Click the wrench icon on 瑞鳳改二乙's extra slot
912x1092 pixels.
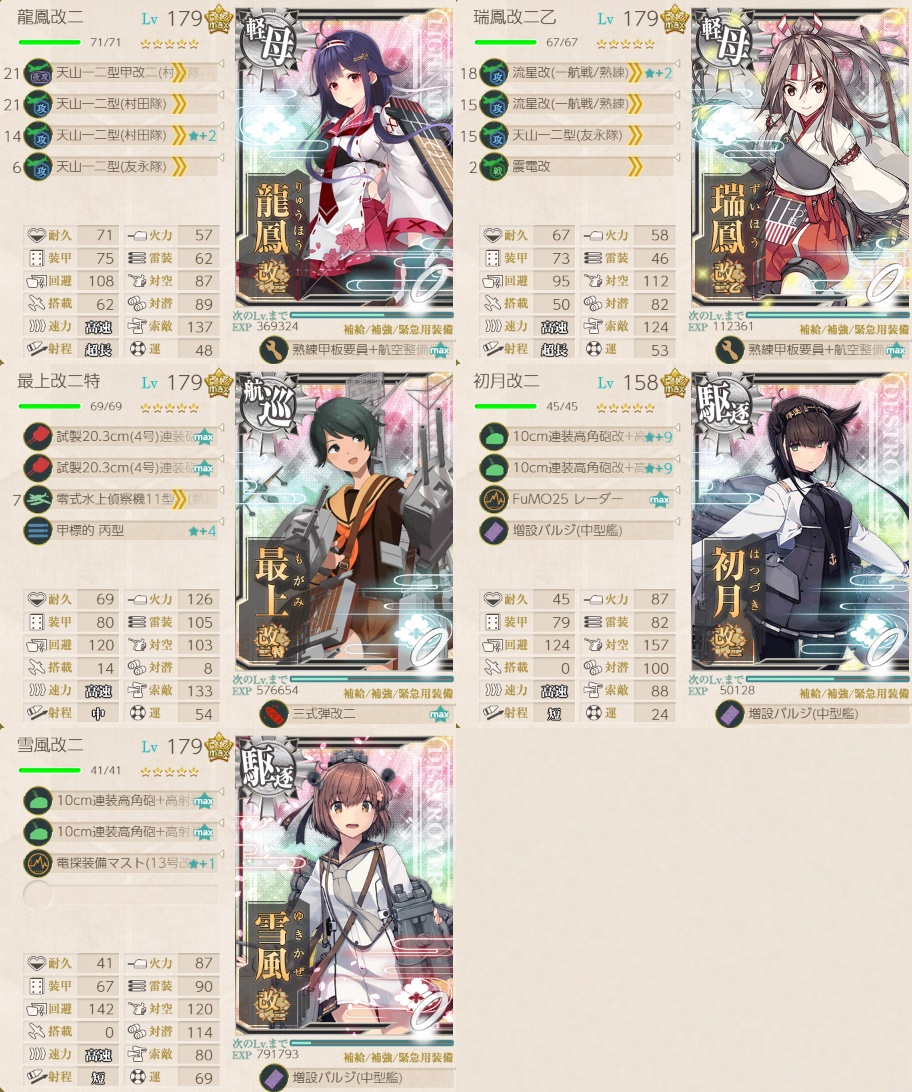click(730, 350)
